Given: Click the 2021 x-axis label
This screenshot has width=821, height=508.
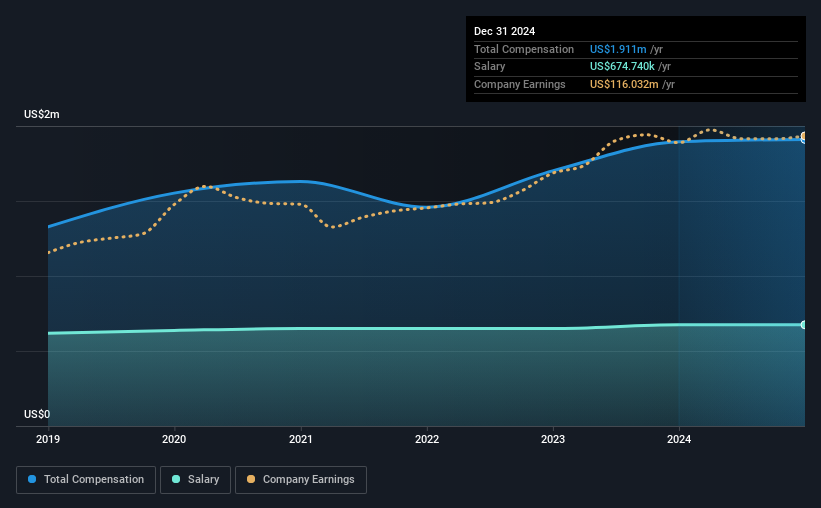Looking at the screenshot, I should [x=301, y=439].
